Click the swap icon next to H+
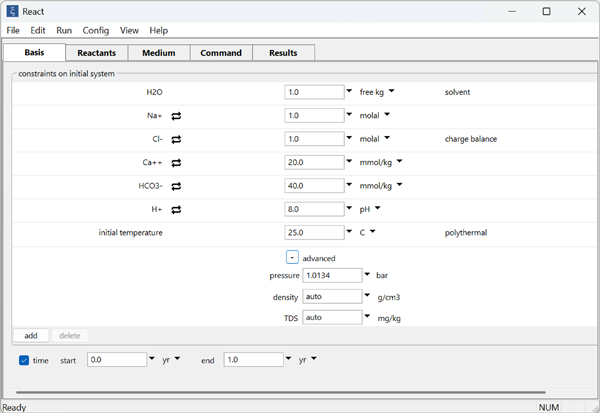 coord(177,209)
